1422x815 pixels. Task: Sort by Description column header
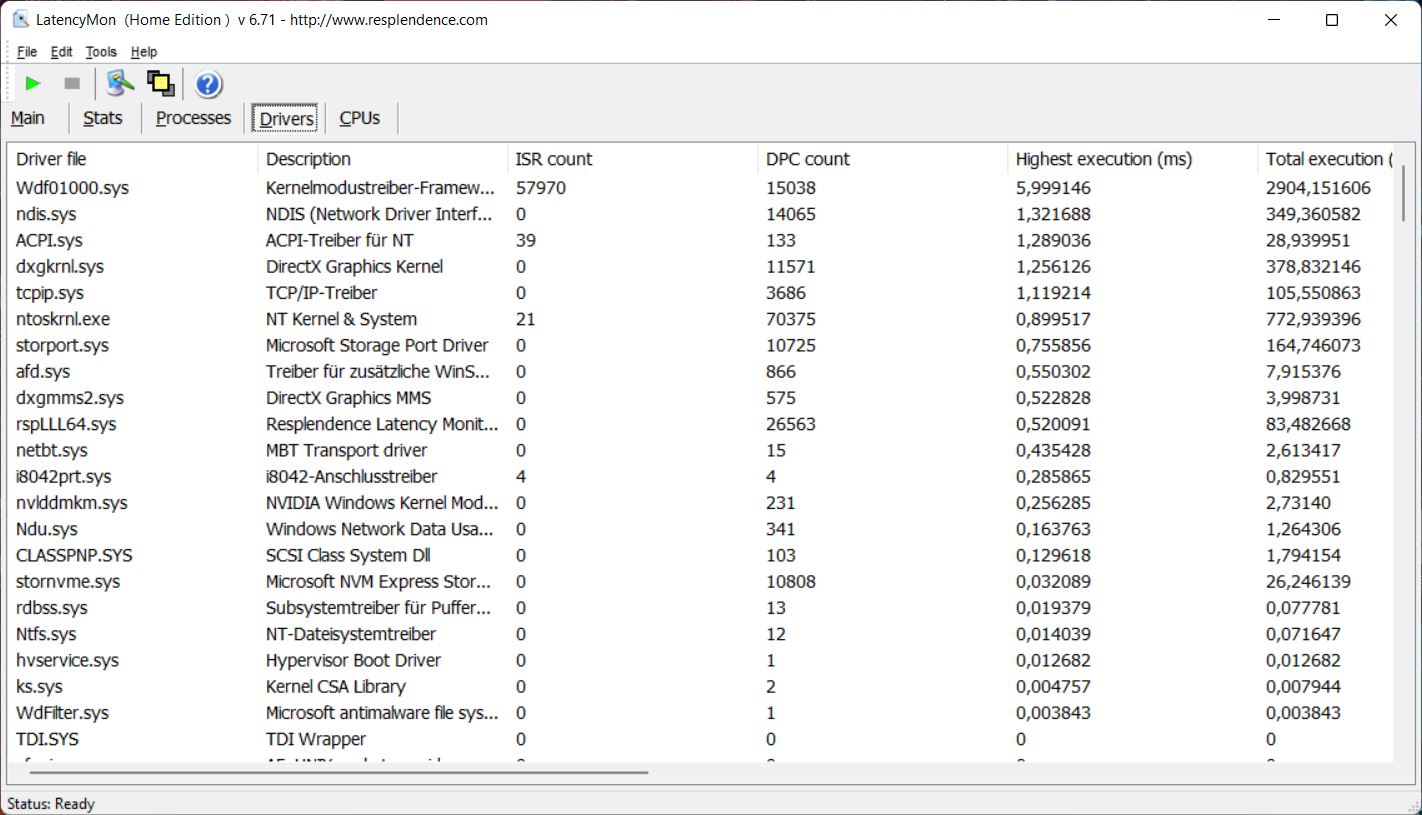coord(383,159)
